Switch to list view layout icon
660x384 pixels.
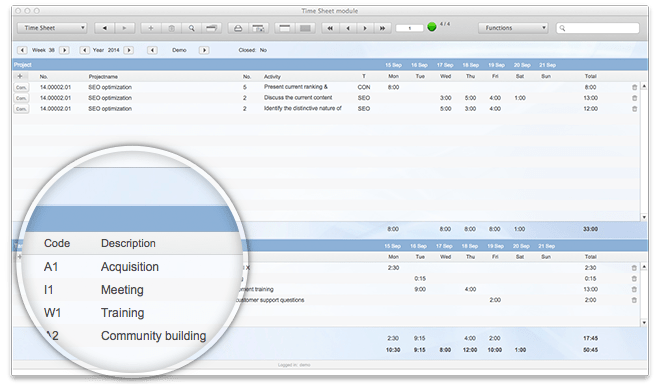[305, 28]
